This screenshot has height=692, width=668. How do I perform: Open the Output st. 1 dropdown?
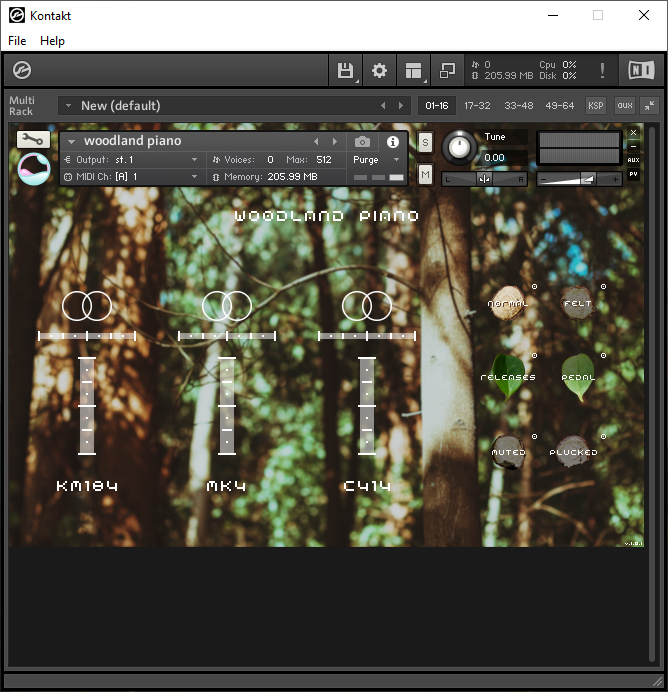[133, 160]
